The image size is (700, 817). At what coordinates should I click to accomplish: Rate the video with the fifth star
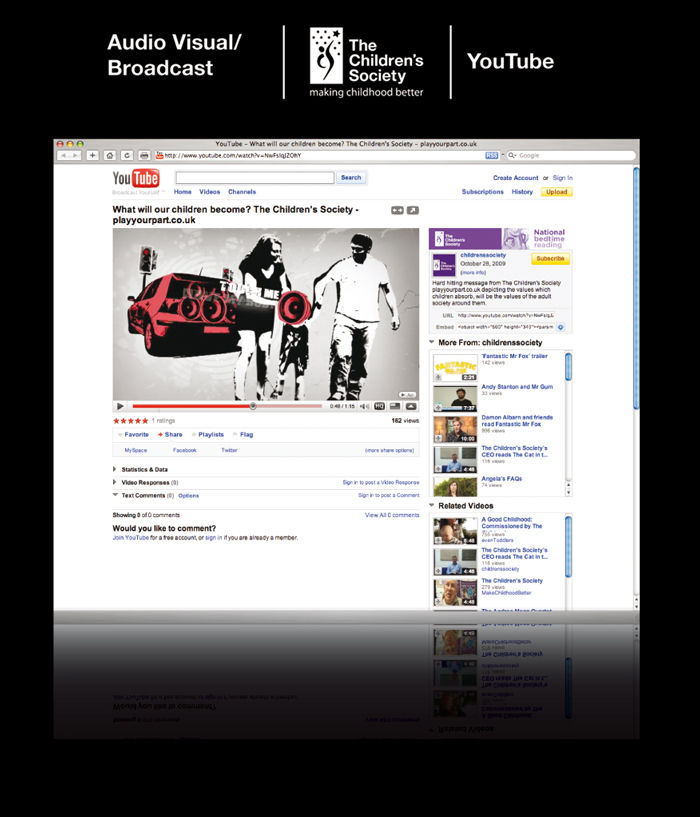point(145,420)
